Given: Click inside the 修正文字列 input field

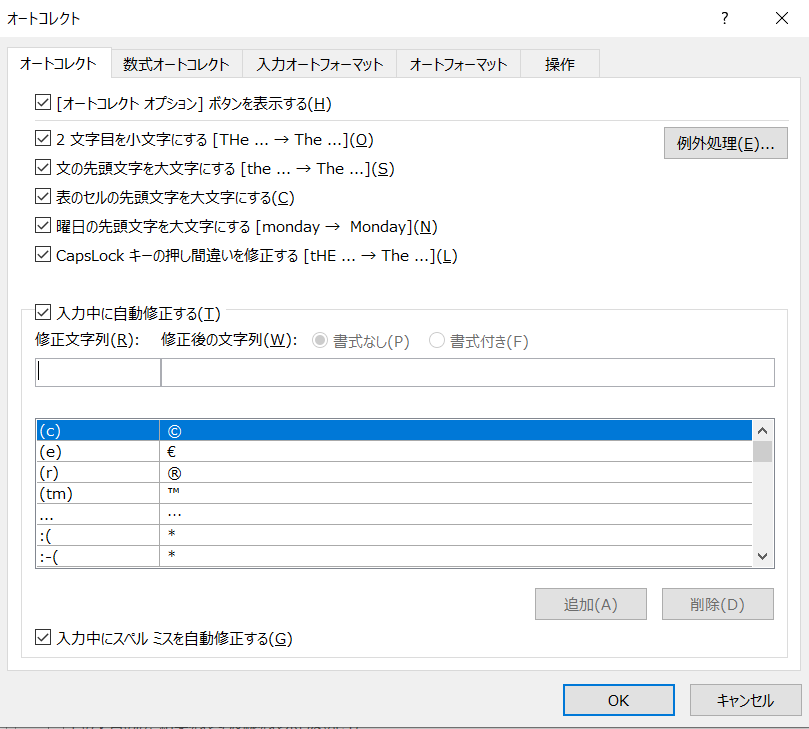Looking at the screenshot, I should tap(97, 371).
